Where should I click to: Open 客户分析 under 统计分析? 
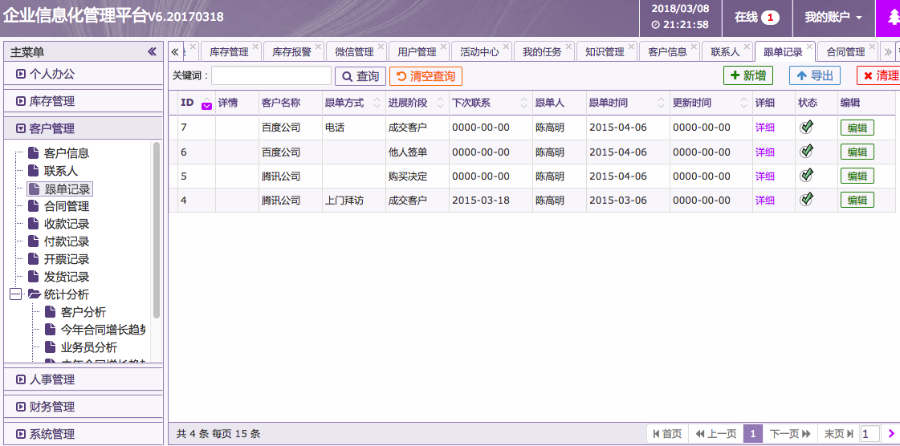pos(83,312)
